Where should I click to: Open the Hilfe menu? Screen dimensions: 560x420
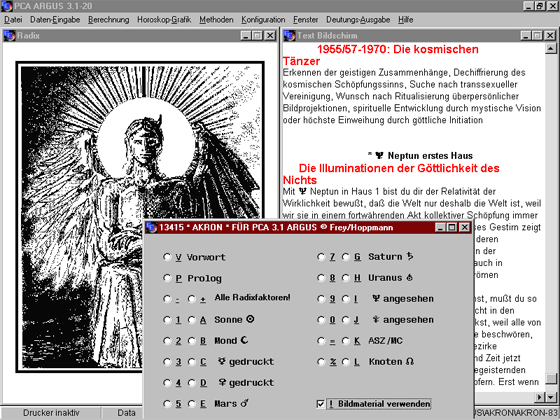click(406, 20)
